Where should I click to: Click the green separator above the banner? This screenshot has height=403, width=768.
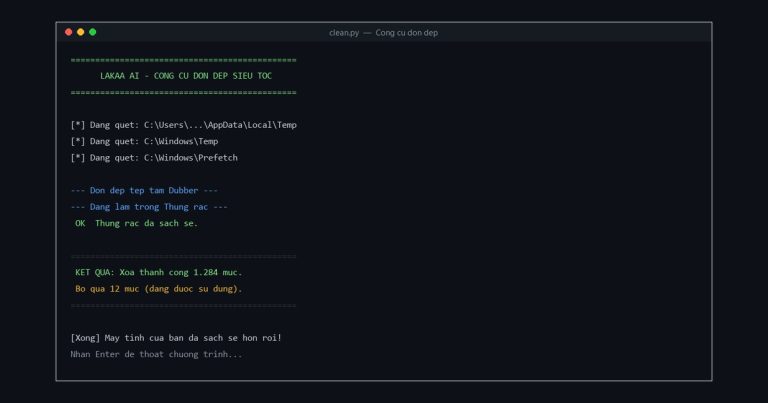[184, 60]
